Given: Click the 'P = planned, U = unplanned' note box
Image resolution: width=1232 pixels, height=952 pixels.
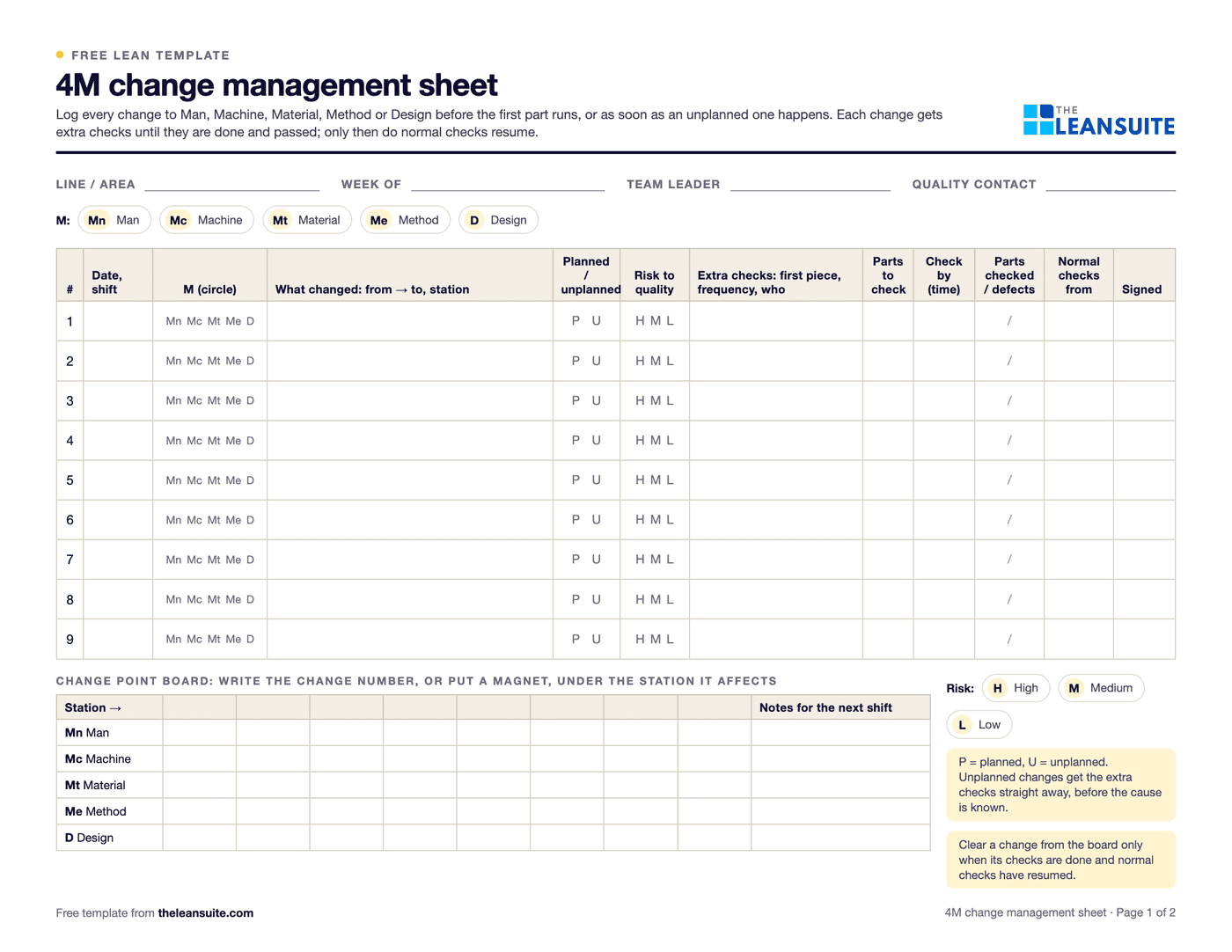Looking at the screenshot, I should pyautogui.click(x=1061, y=785).
